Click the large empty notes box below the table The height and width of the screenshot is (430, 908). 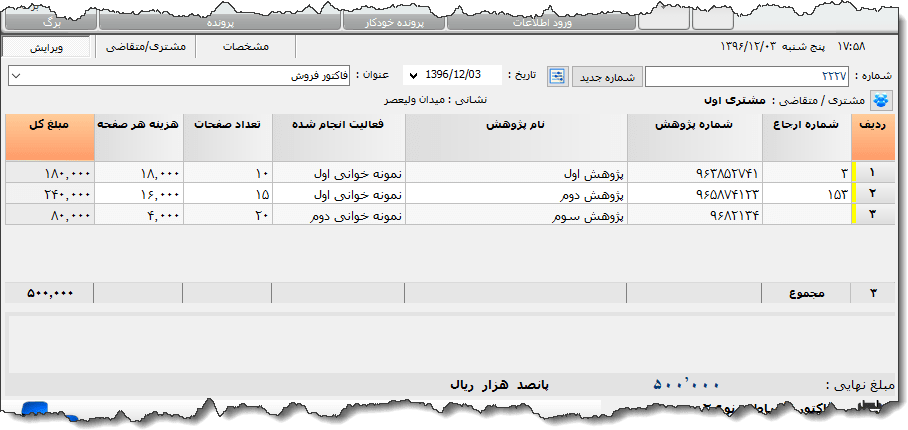click(451, 344)
